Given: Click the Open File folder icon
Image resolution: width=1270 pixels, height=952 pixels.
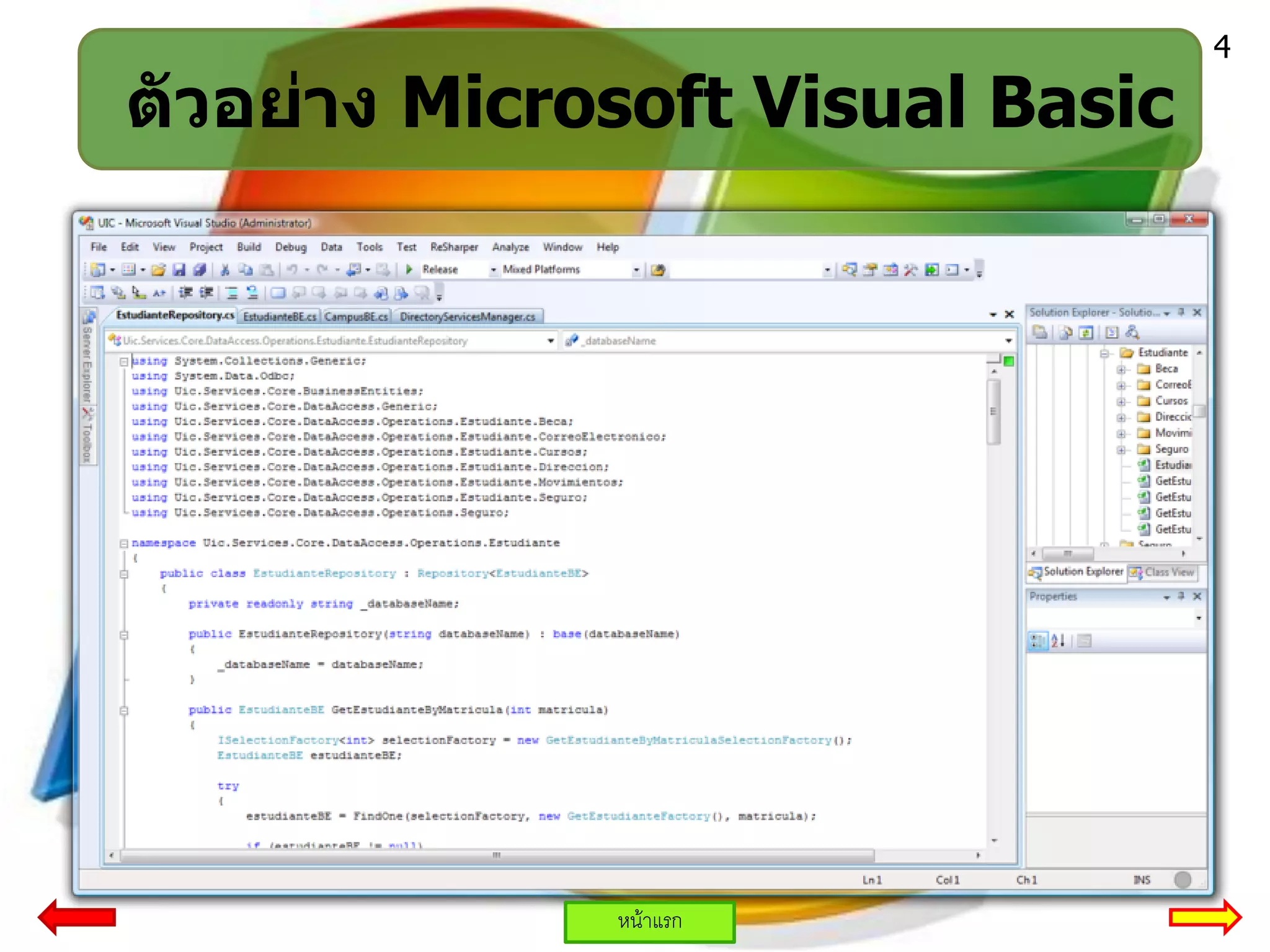Looking at the screenshot, I should [159, 270].
